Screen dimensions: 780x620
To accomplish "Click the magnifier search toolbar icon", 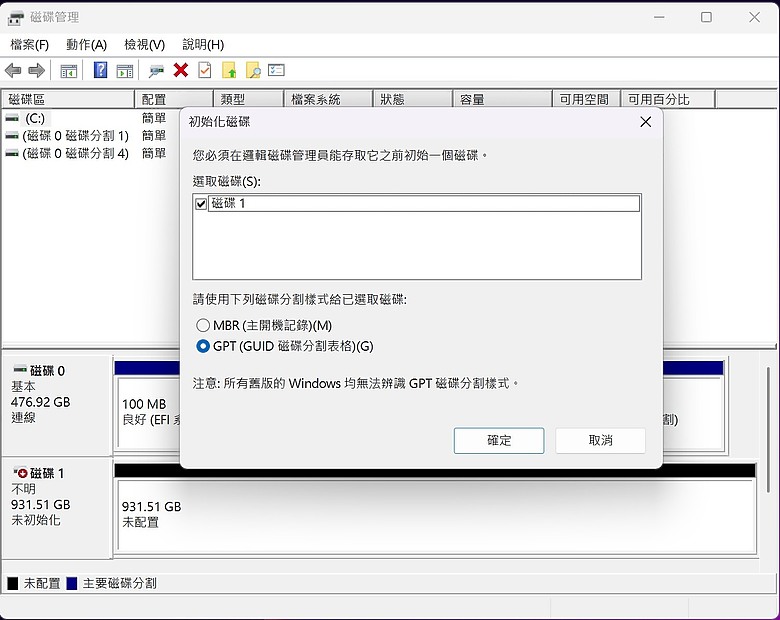I will pyautogui.click(x=253, y=70).
